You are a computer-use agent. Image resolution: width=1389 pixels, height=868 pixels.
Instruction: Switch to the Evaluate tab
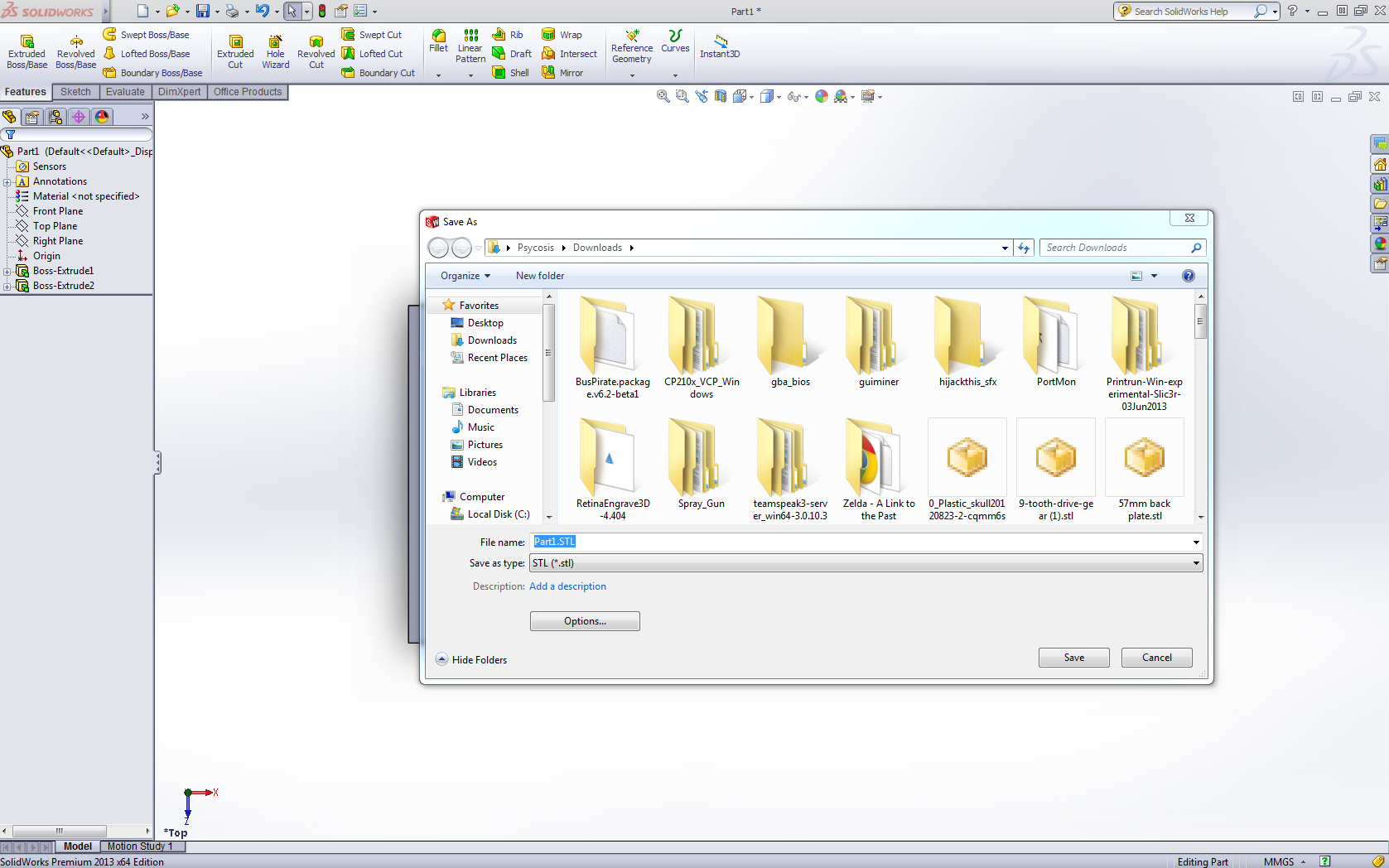(125, 92)
